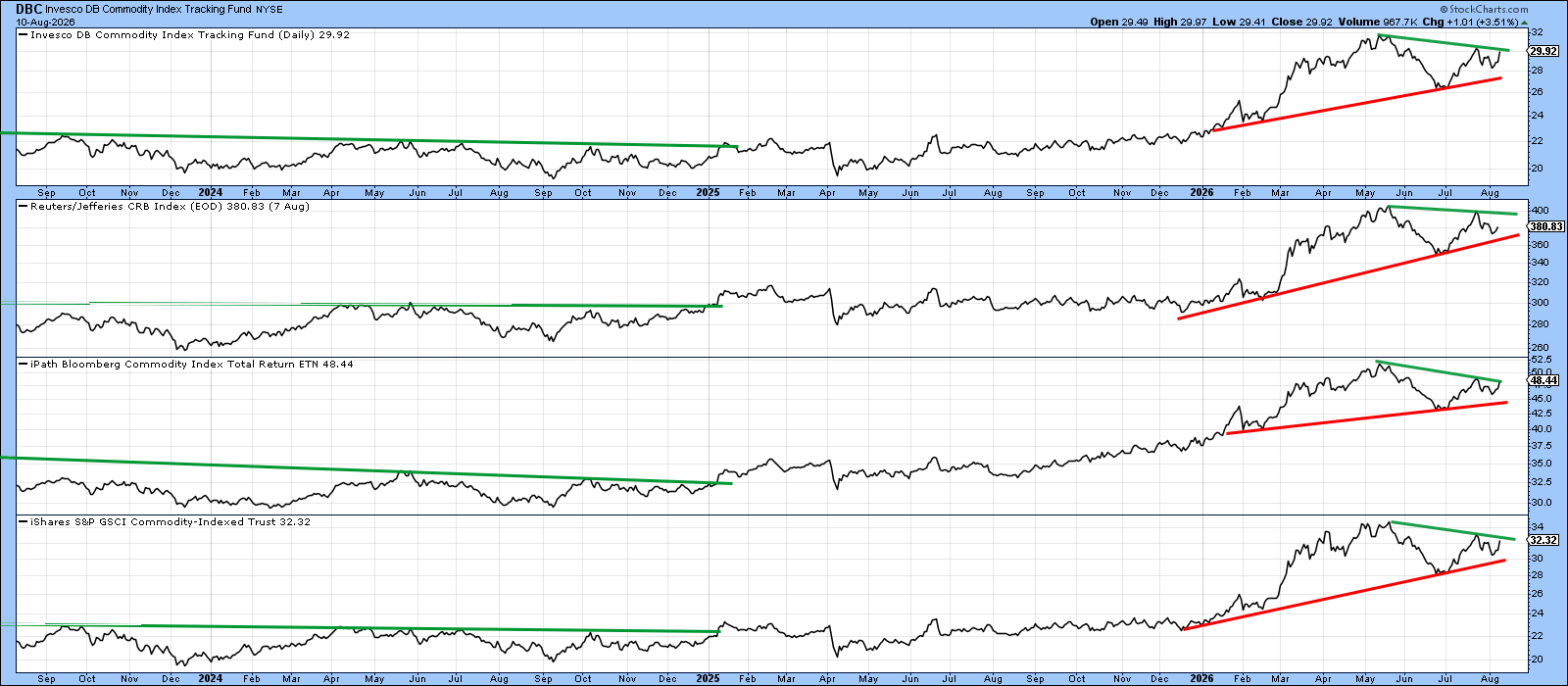Image resolution: width=1568 pixels, height=686 pixels.
Task: Click the 34 level on iShares GSCI axis
Action: pos(1537,527)
